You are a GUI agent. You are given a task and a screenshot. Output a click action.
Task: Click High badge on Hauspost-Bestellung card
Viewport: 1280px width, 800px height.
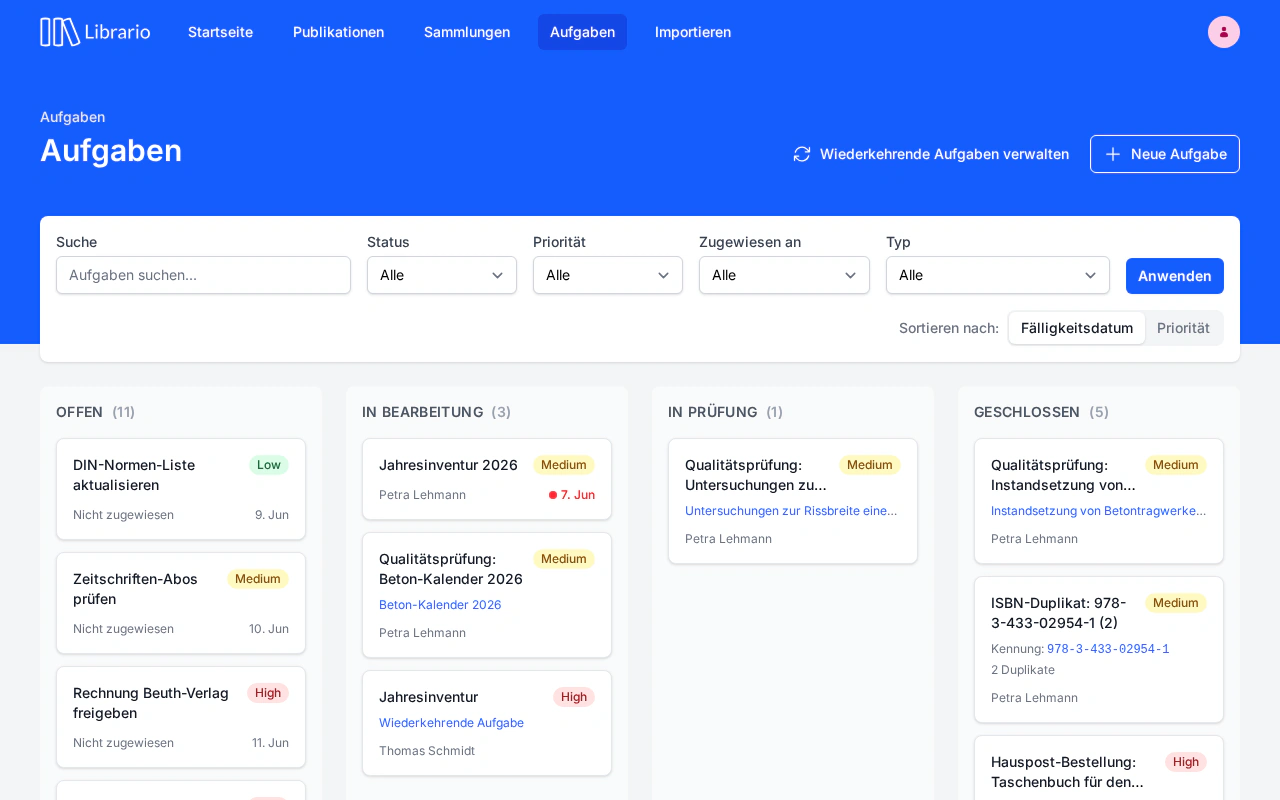1186,762
